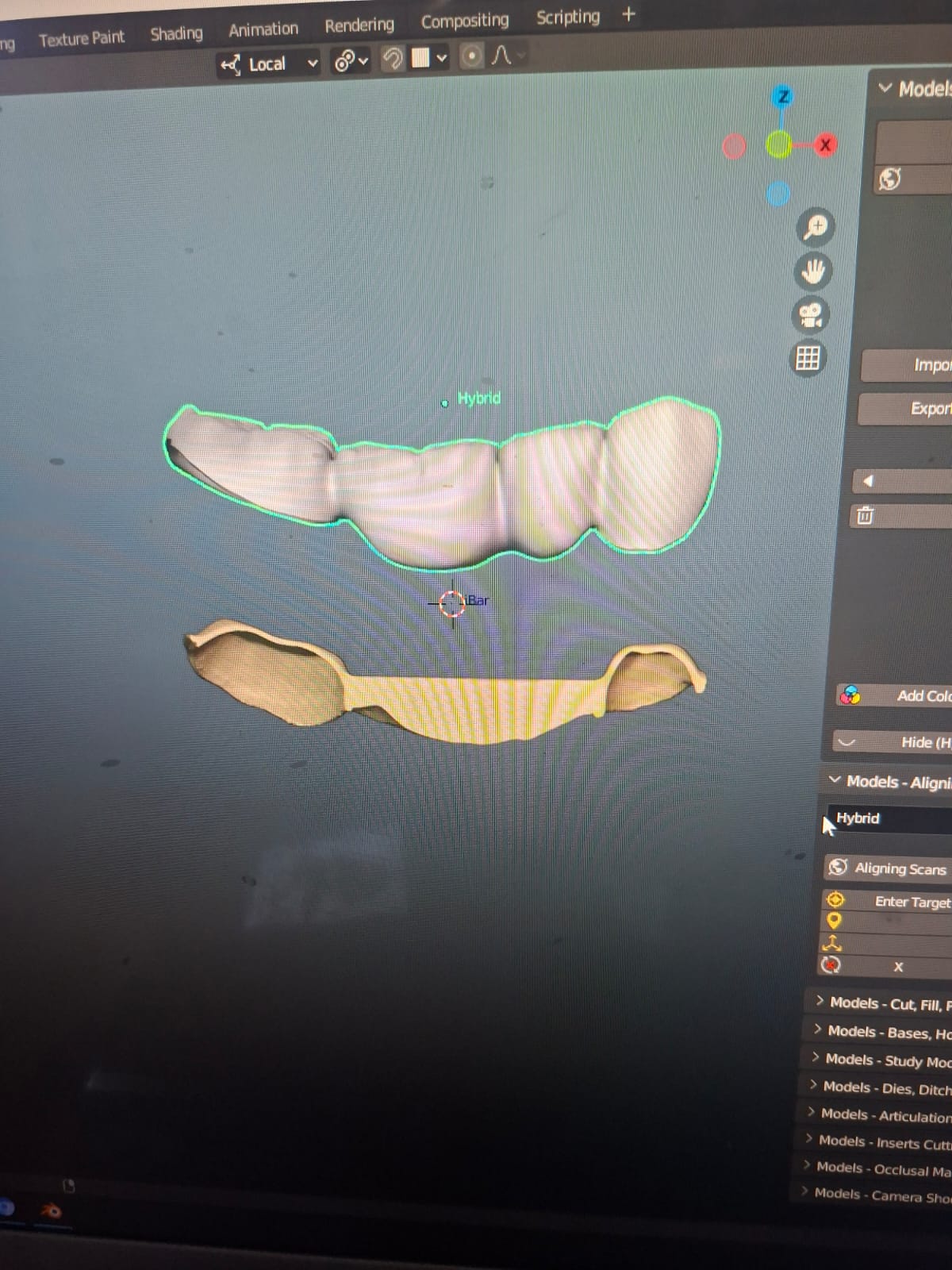The width and height of the screenshot is (952, 1270).
Task: Open the Scripting workspace tab
Action: coord(568,17)
